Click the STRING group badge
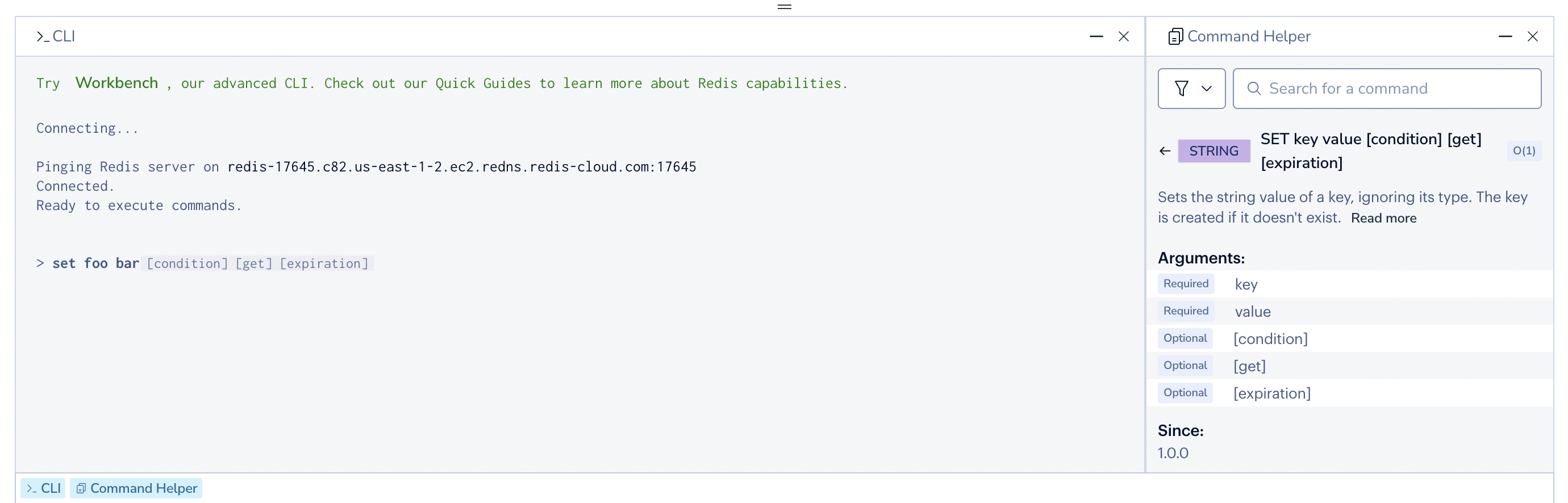1568x503 pixels. point(1213,151)
